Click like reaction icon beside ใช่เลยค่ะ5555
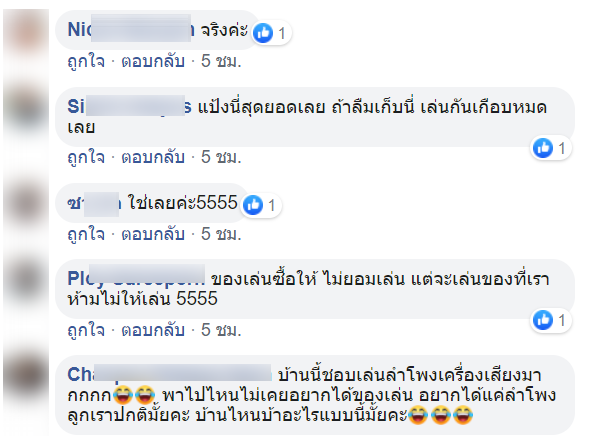Viewport: 613px width, 436px height. 253,205
